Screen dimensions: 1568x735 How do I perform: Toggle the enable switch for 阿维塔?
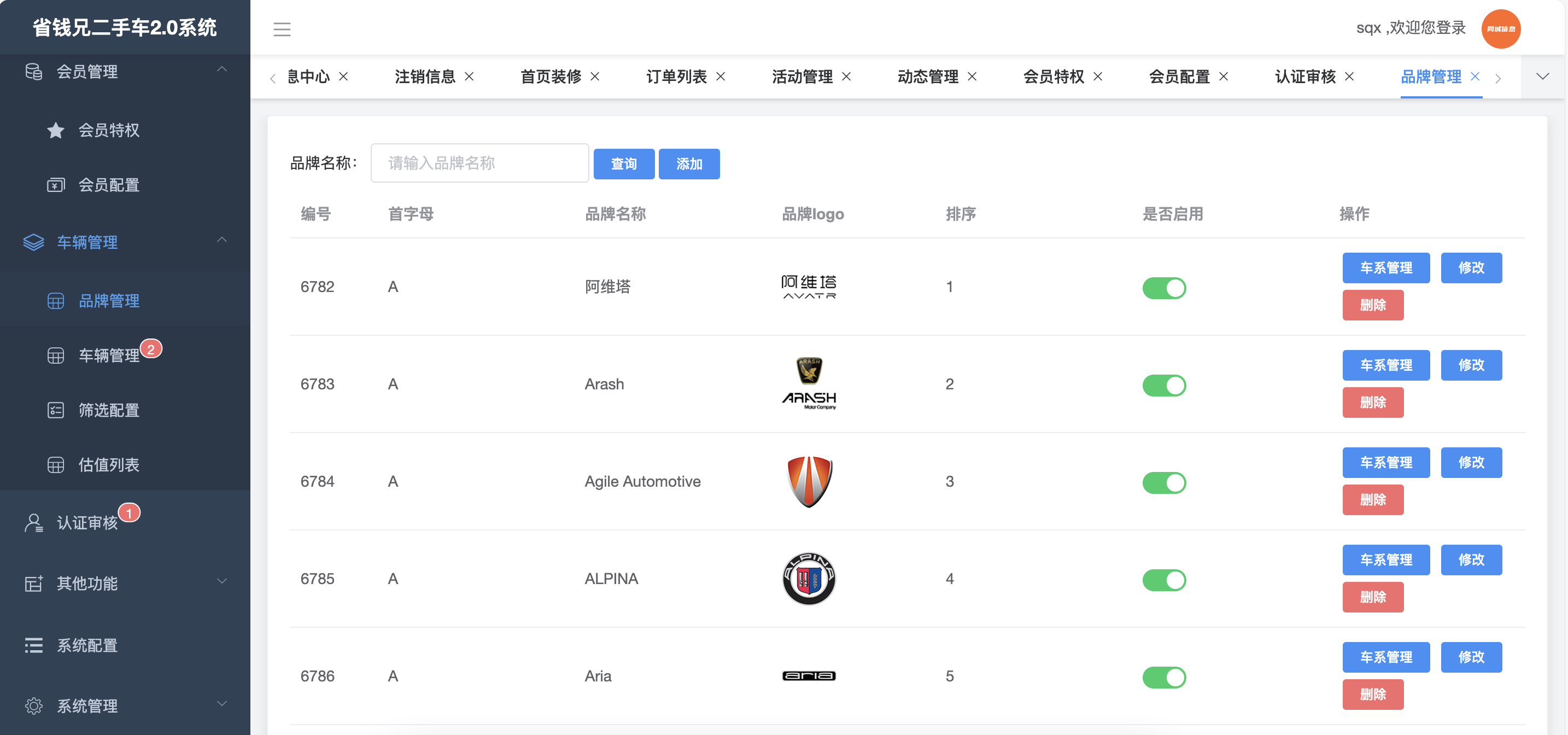[1164, 288]
